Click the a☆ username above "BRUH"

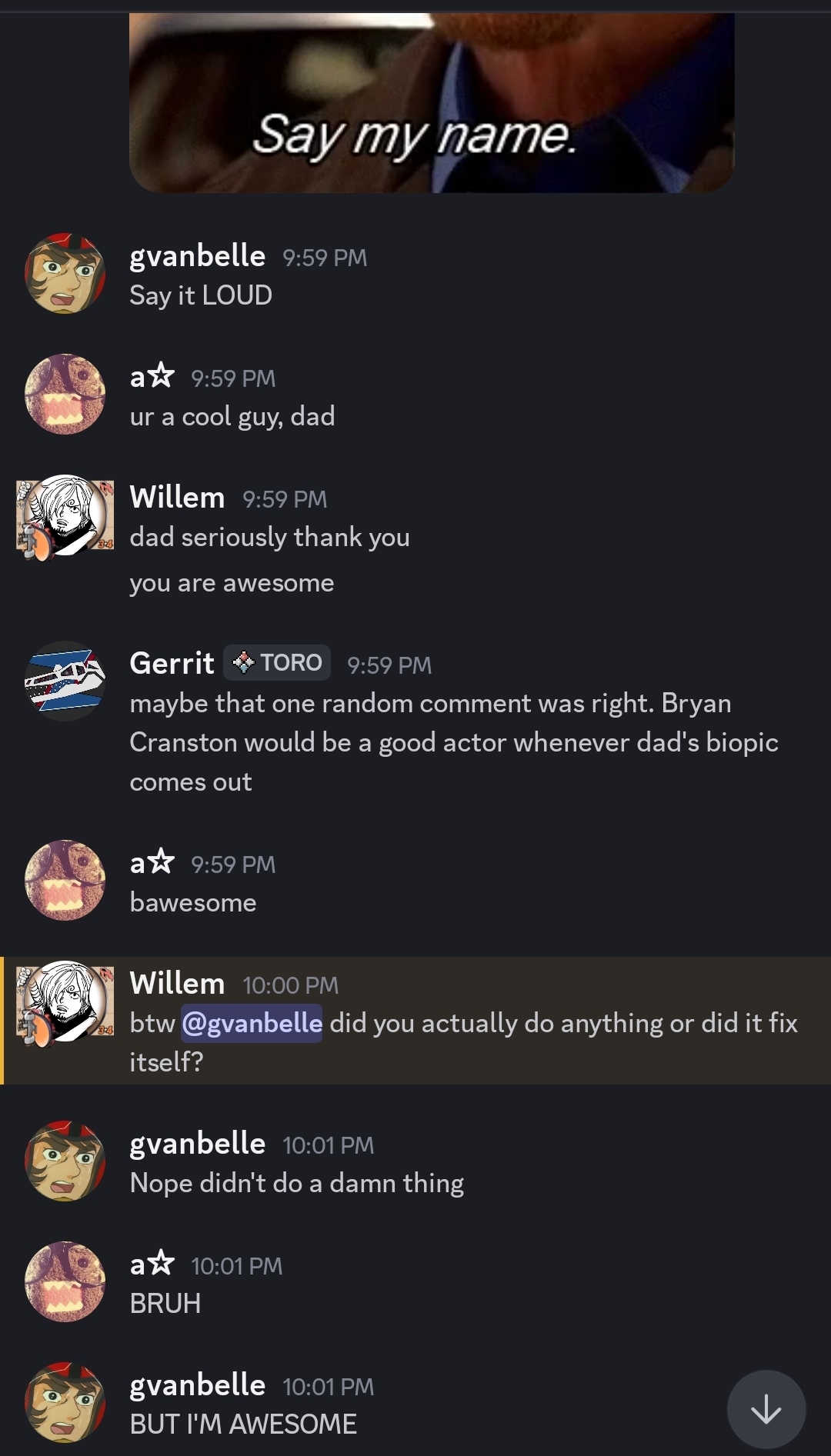[152, 1264]
